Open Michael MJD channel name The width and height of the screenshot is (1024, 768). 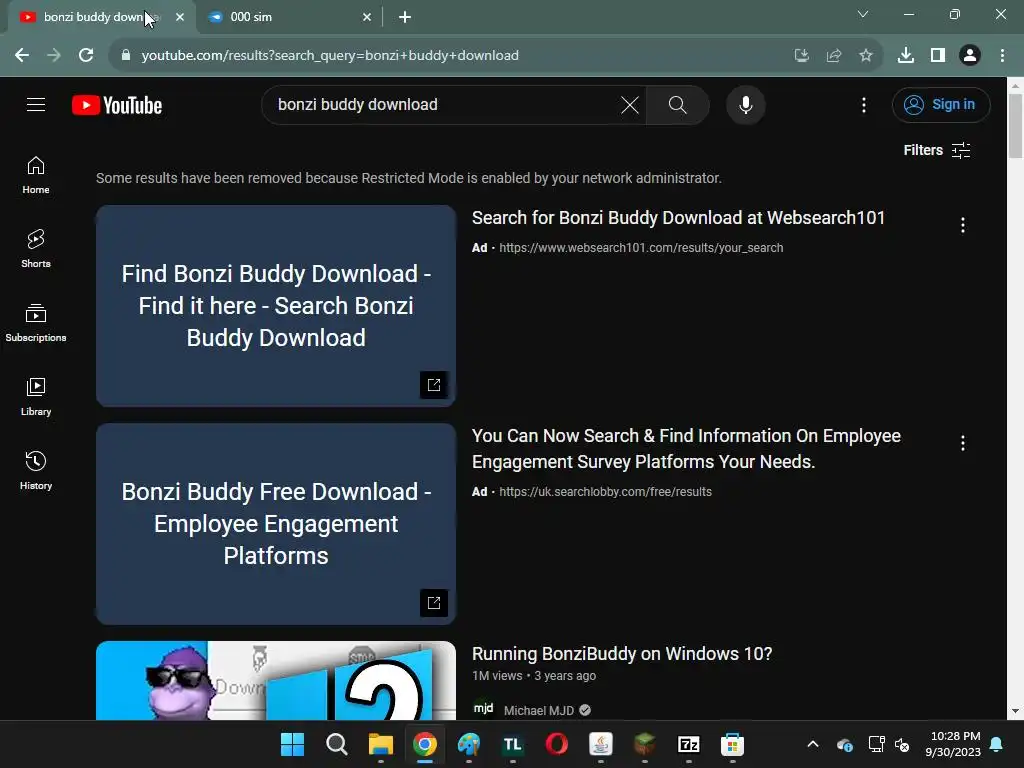click(x=539, y=710)
